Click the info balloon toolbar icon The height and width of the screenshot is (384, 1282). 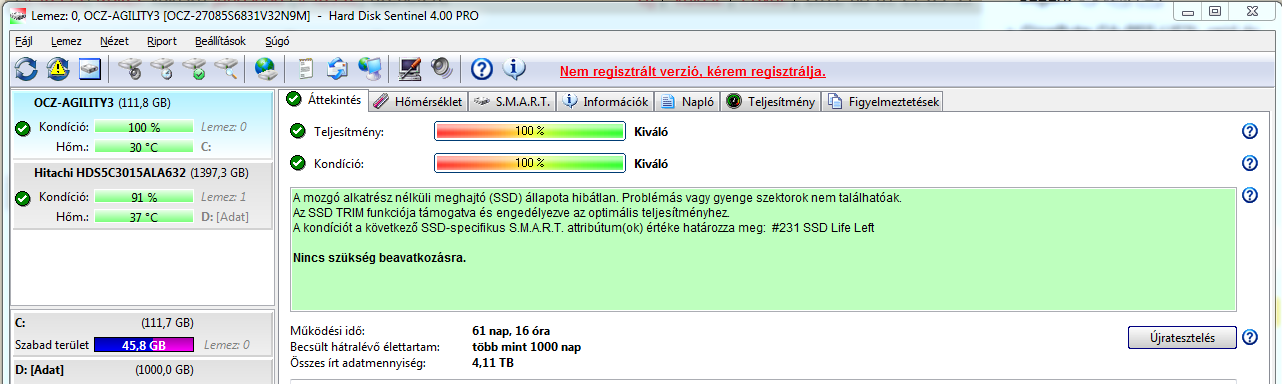click(x=514, y=69)
